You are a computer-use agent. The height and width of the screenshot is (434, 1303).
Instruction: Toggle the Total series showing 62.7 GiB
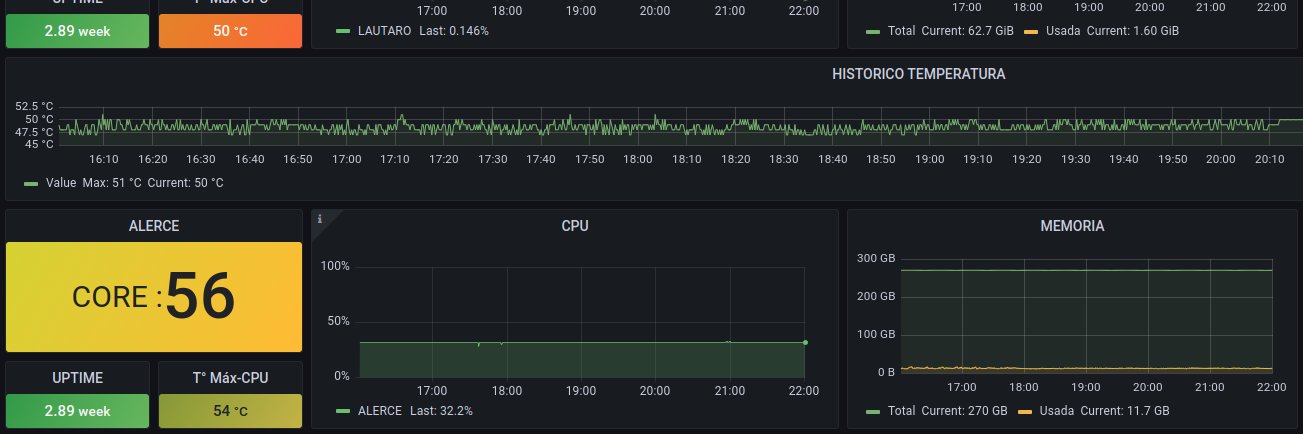point(902,31)
